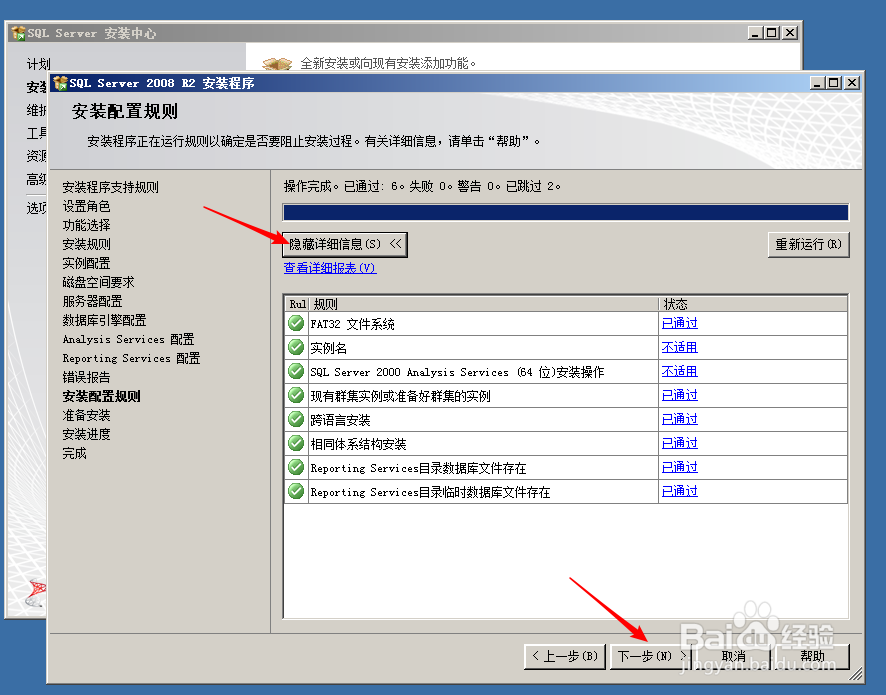Click 规则 column header
886x695 pixels.
tap(484, 304)
